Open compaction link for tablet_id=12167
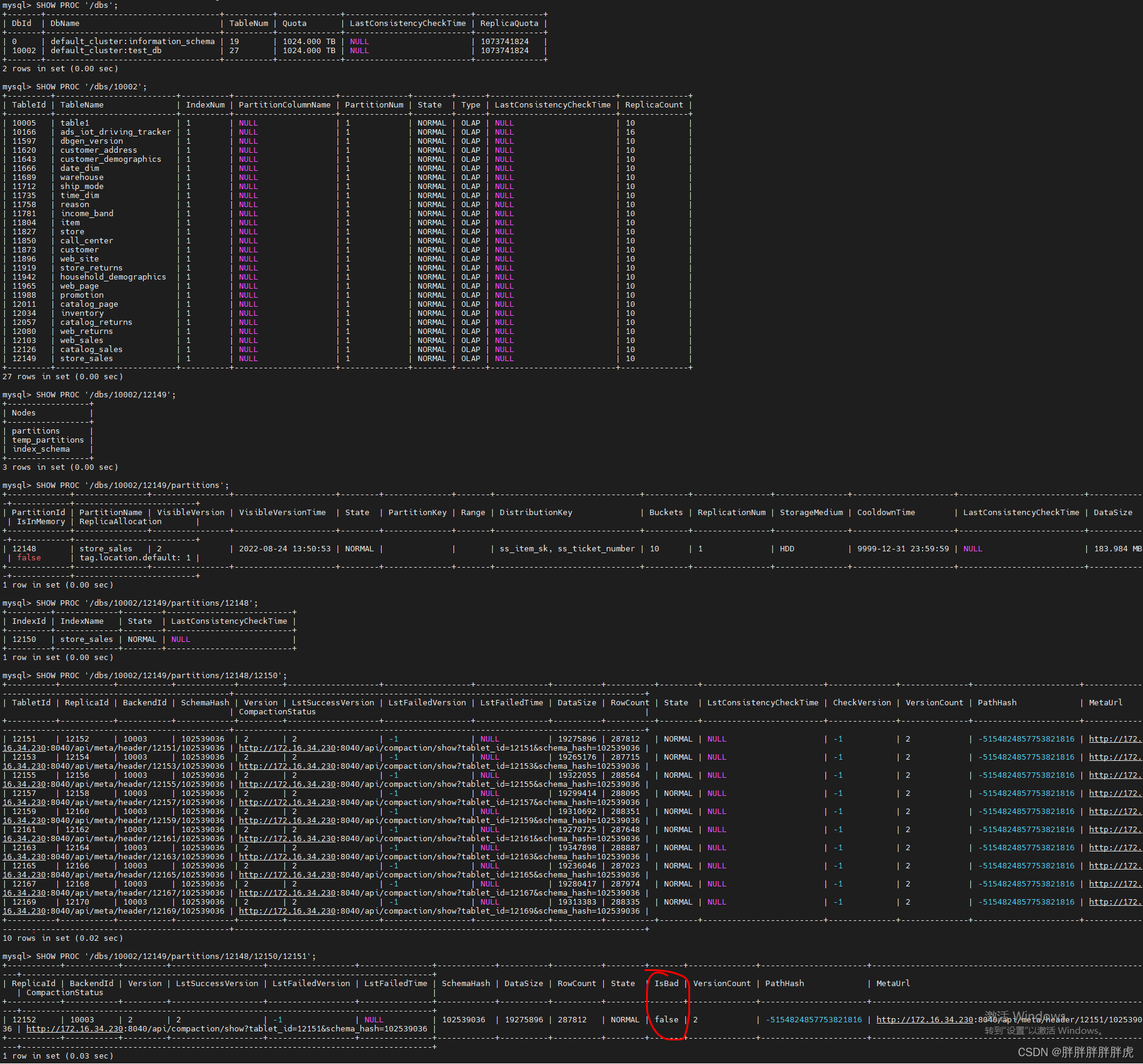 coord(439,893)
